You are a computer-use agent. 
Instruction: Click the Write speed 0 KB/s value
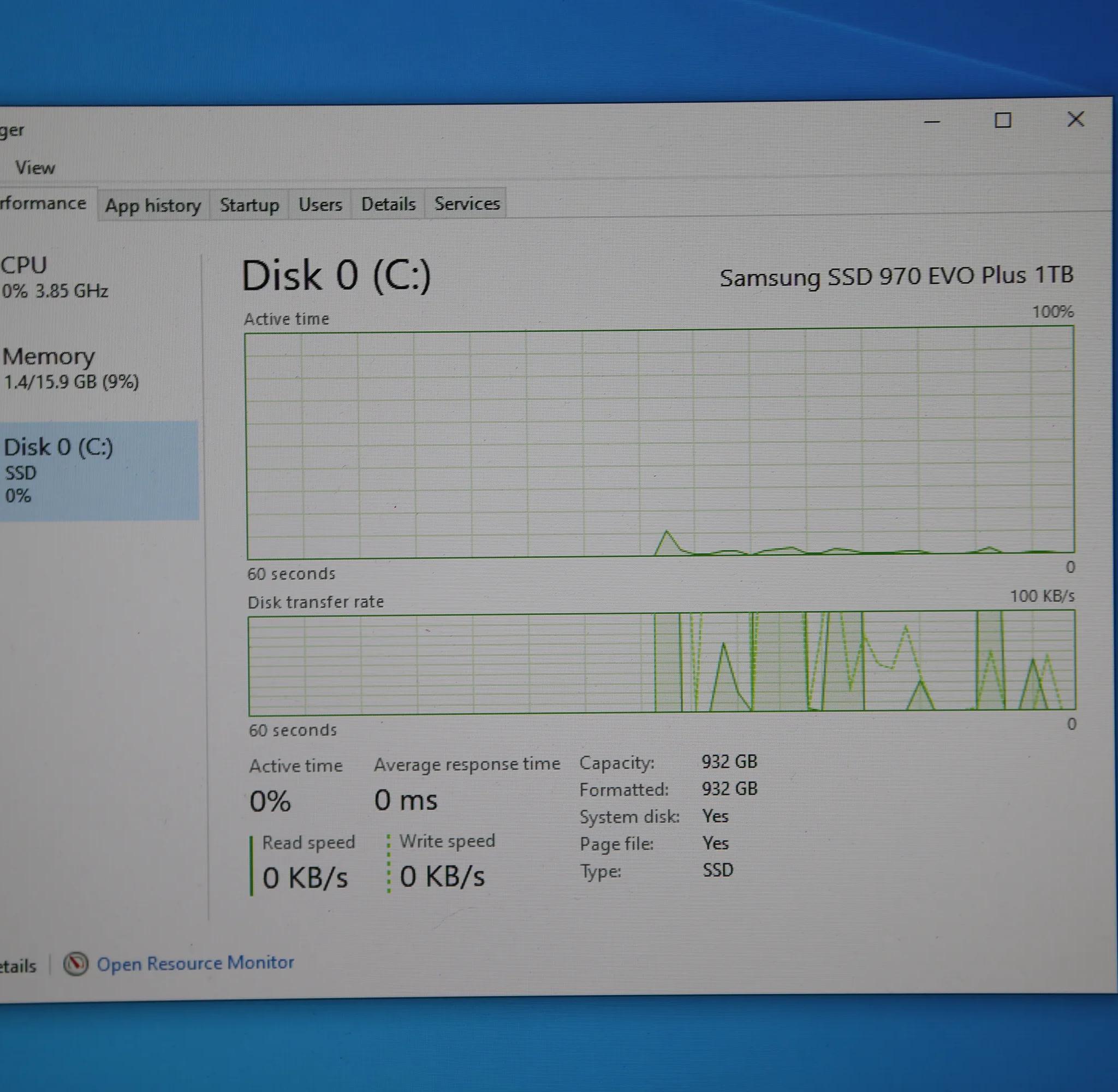[x=442, y=876]
